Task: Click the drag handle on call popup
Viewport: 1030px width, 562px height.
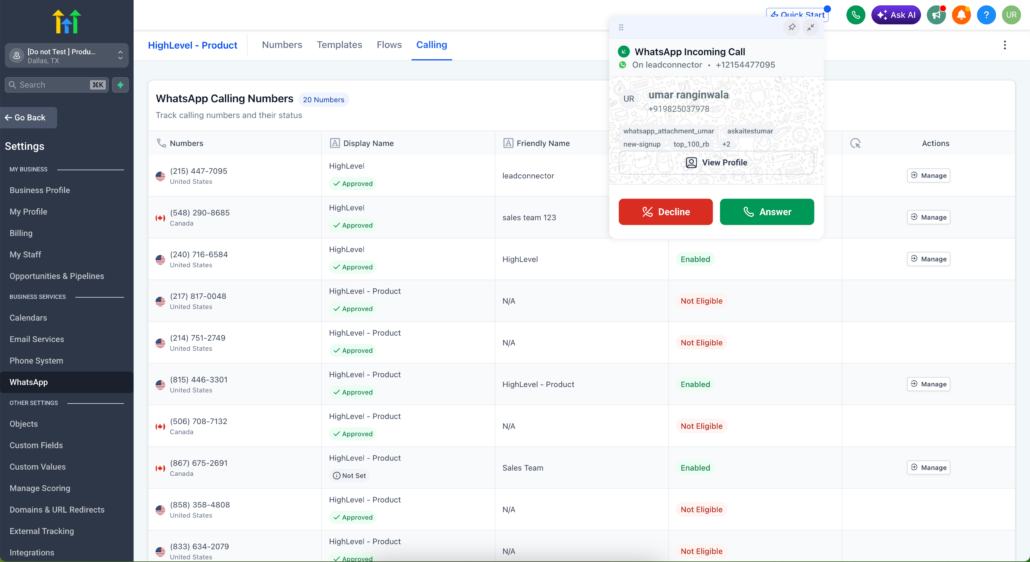Action: click(621, 27)
